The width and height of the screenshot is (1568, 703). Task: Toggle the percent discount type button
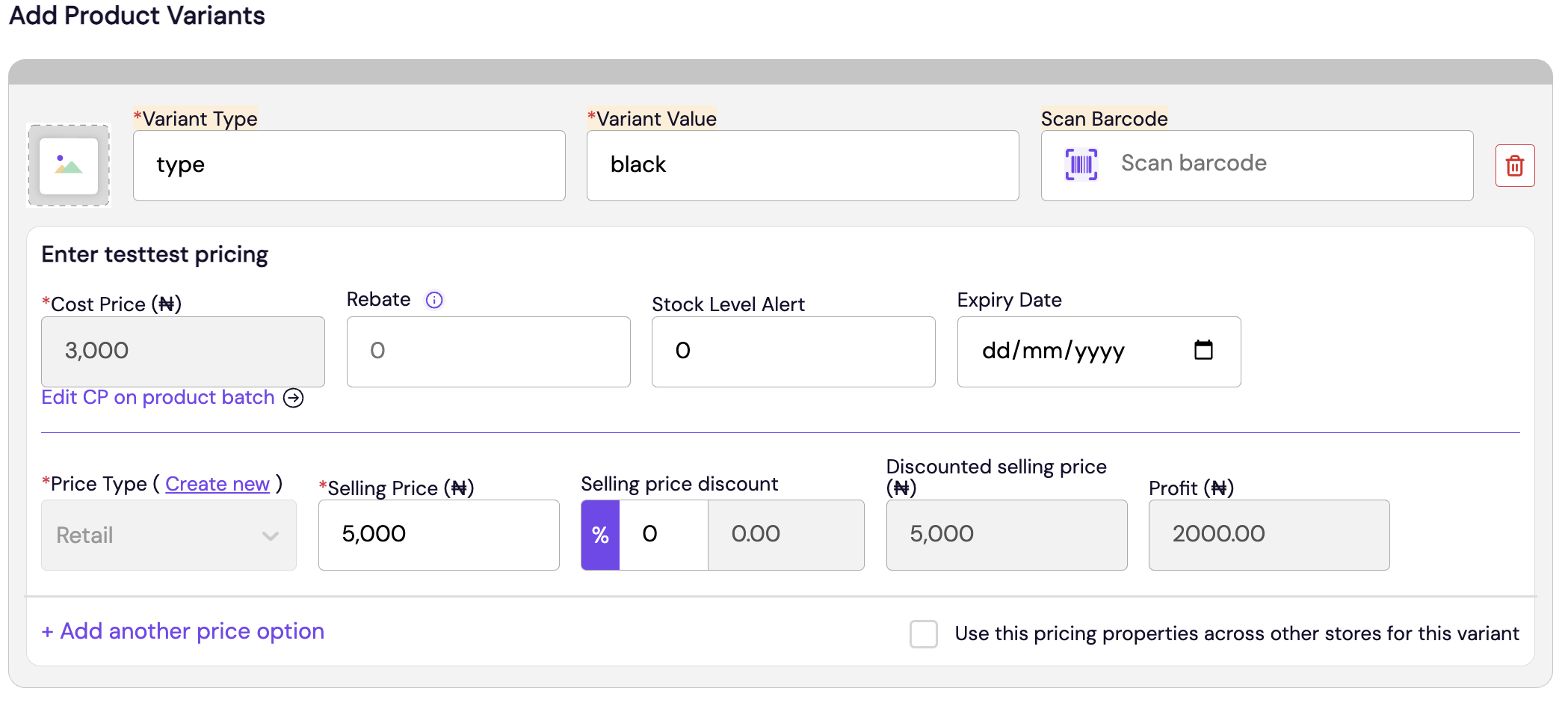tap(600, 535)
